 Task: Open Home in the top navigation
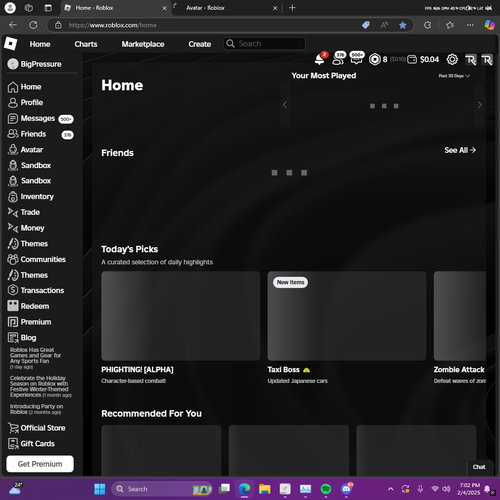[40, 44]
